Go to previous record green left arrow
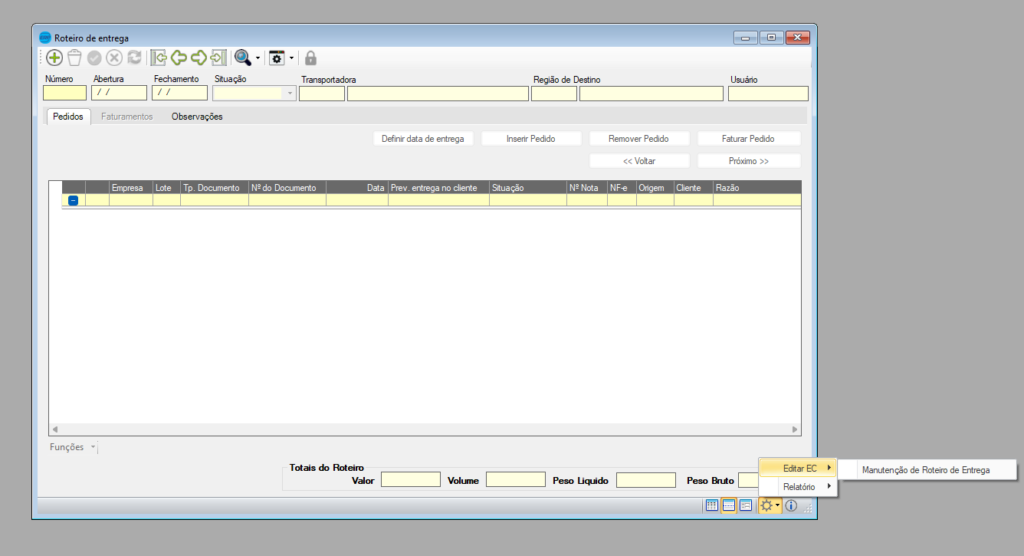The image size is (1024, 556). pos(178,58)
